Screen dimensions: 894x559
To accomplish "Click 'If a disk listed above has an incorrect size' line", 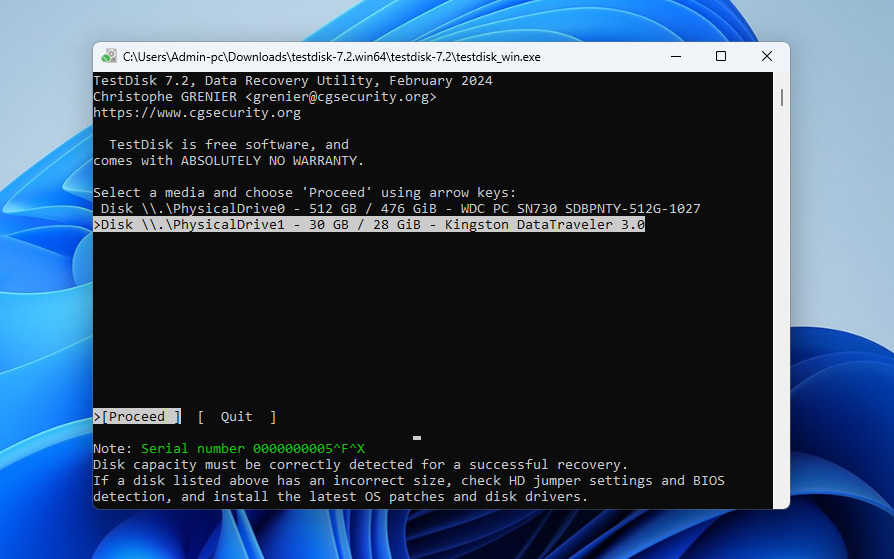I will click(409, 481).
